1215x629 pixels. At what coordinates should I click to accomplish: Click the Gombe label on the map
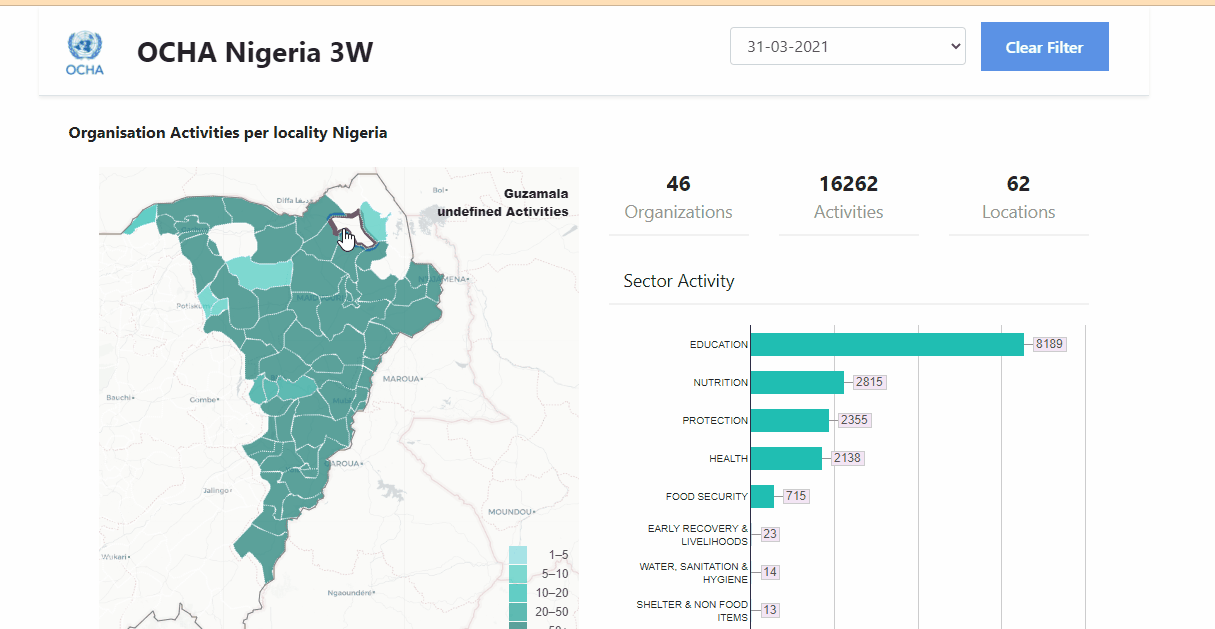[x=203, y=399]
